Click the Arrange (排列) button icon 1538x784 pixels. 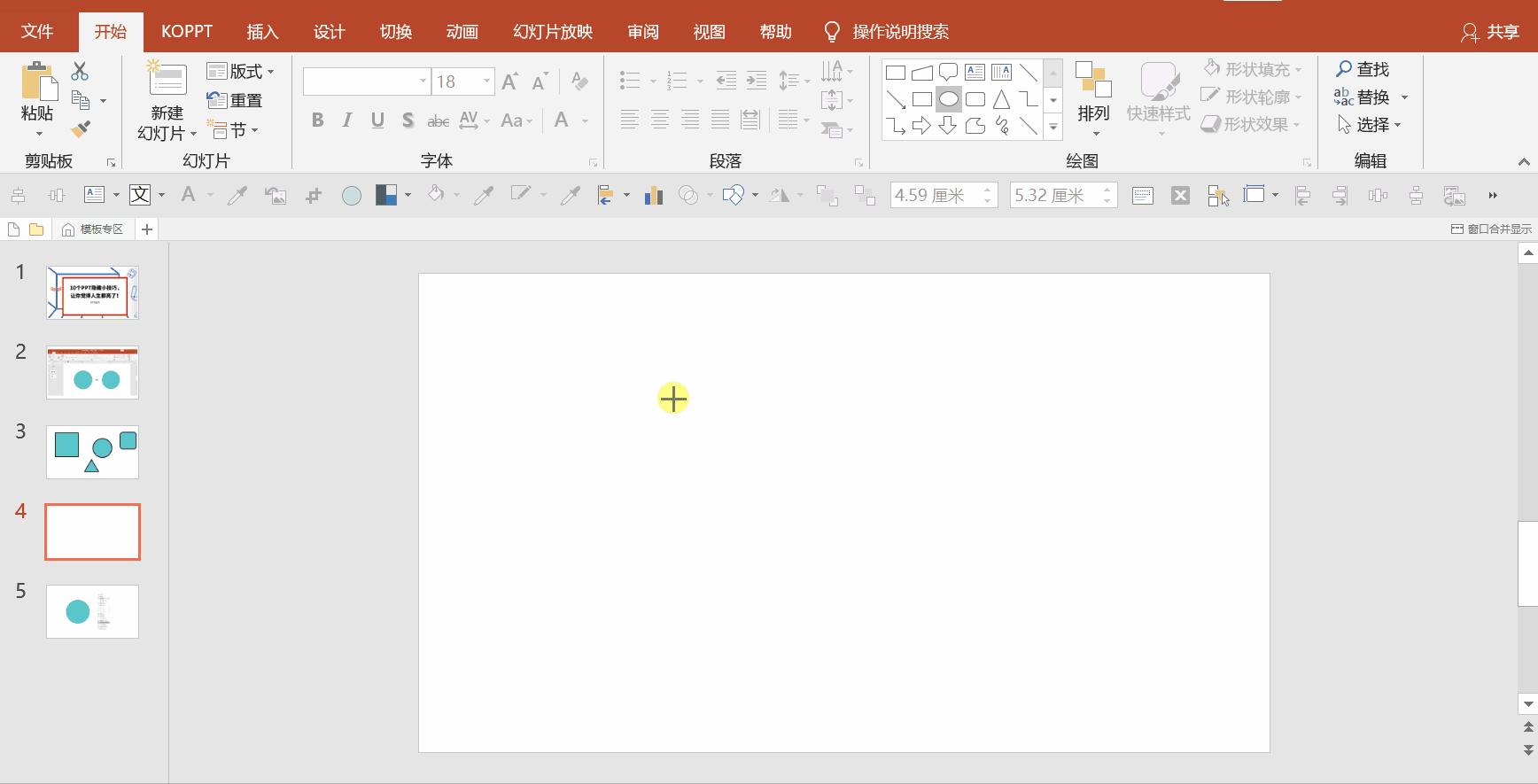click(1093, 81)
